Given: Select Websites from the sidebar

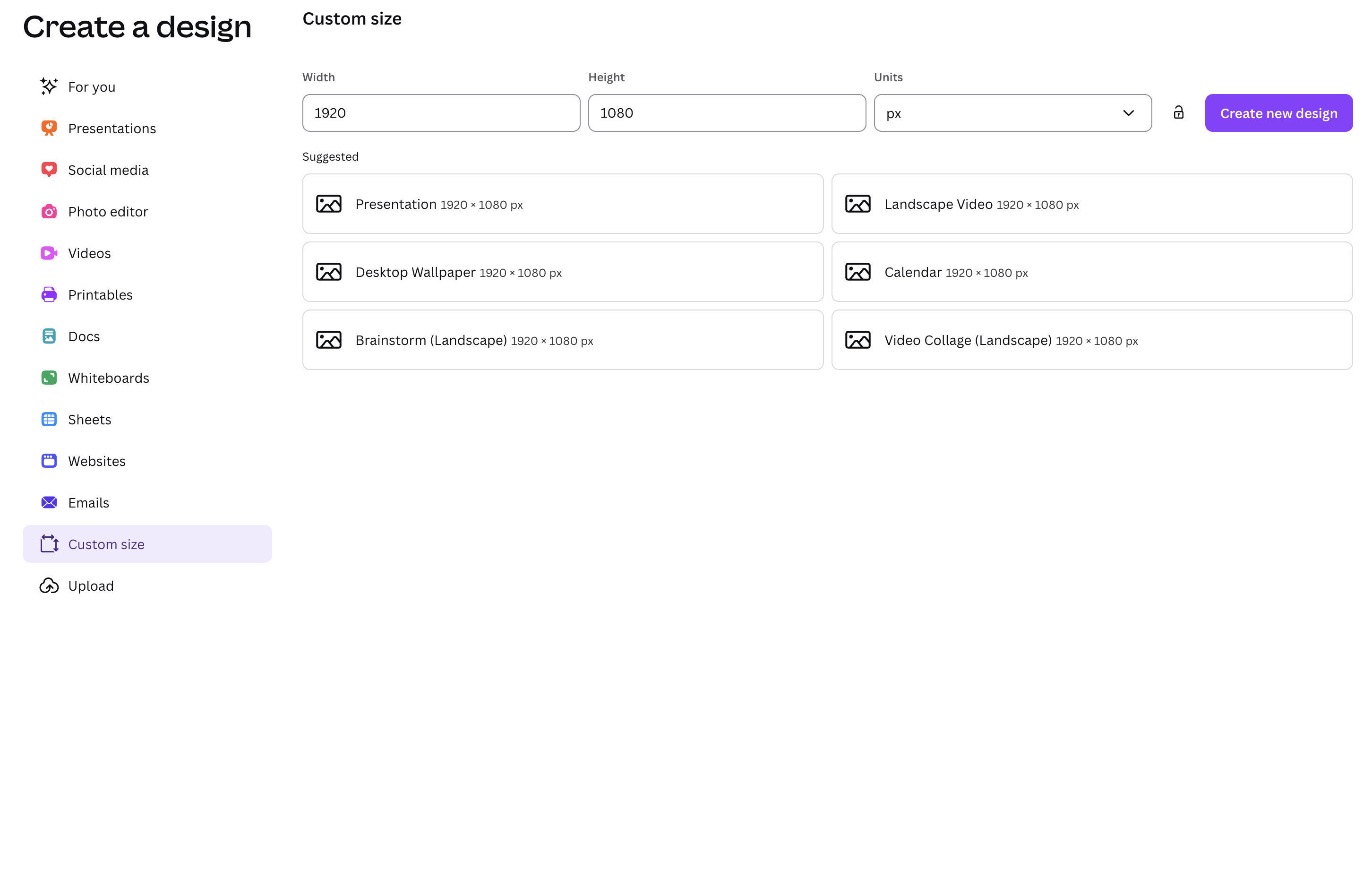Looking at the screenshot, I should click(x=147, y=461).
